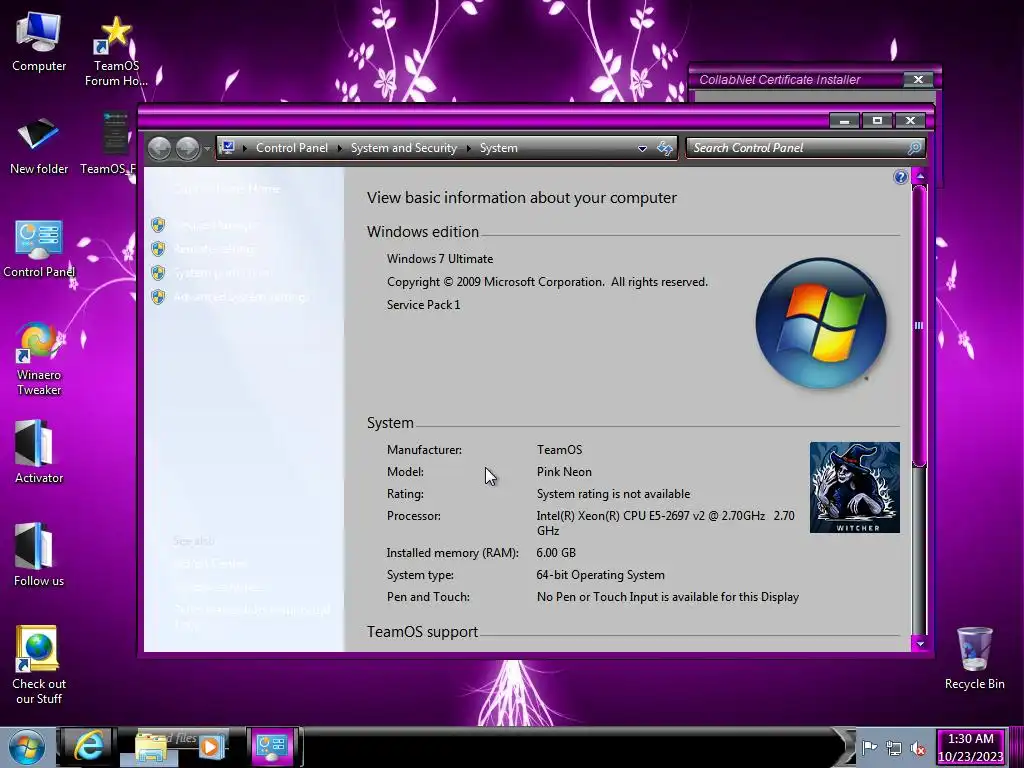The width and height of the screenshot is (1024, 768).
Task: Click the network tray icon
Action: 893,748
